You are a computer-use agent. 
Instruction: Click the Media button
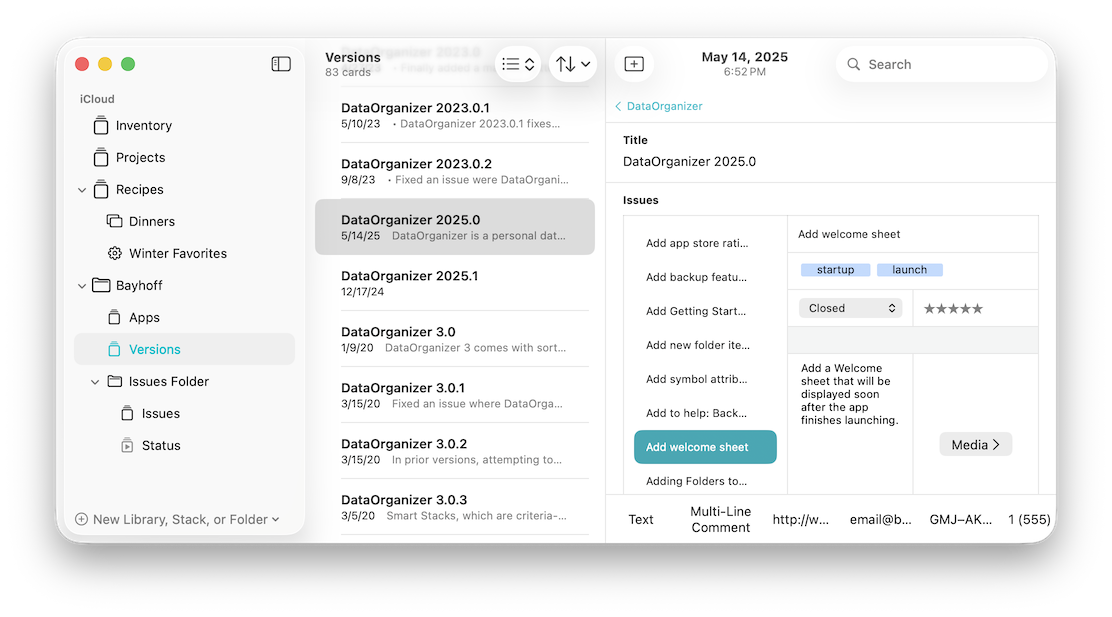[975, 444]
